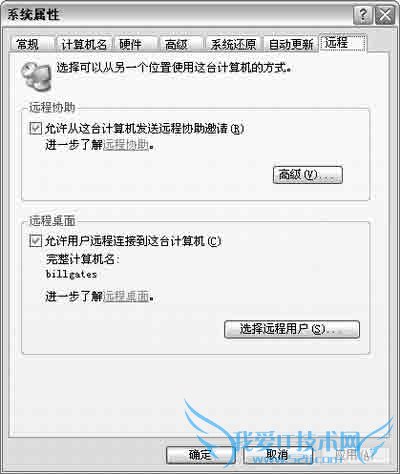
Task: Open the 远程协助 help link
Action: [x=126, y=145]
